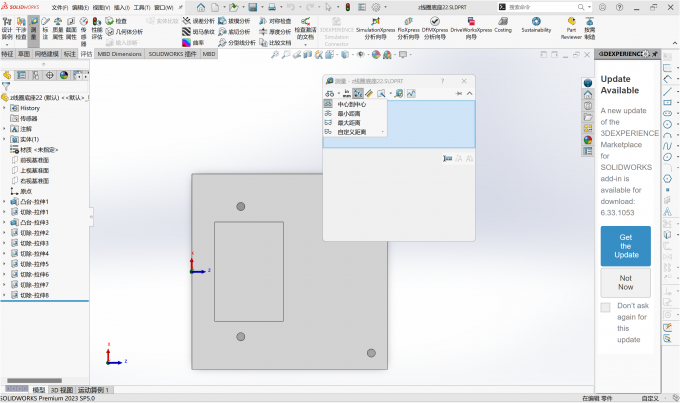Image resolution: width=680 pixels, height=403 pixels.
Task: Switch to SOLIDWORKS 插件 tab
Action: (x=173, y=54)
